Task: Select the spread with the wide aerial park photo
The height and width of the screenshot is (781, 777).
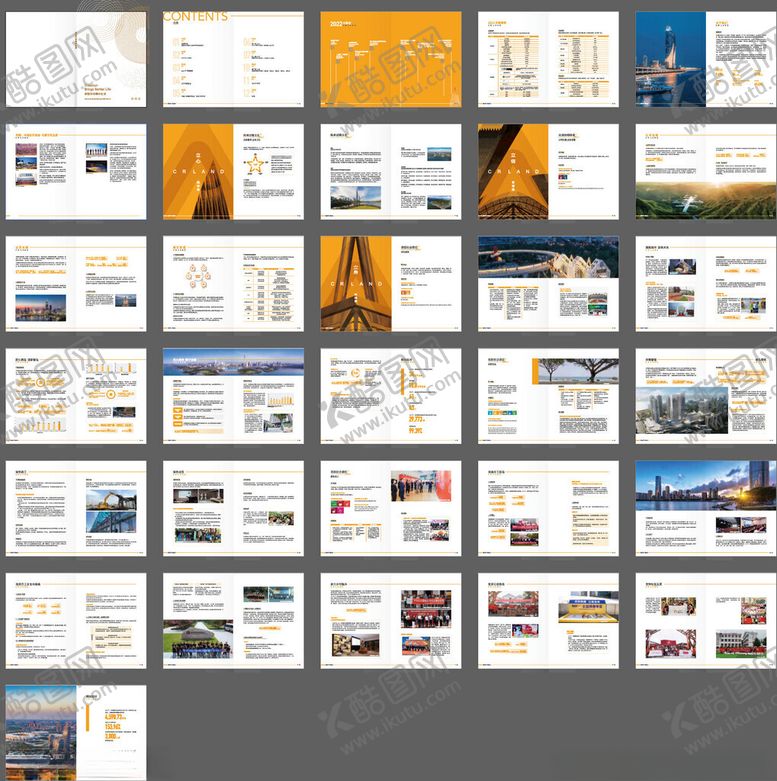Action: point(548,284)
